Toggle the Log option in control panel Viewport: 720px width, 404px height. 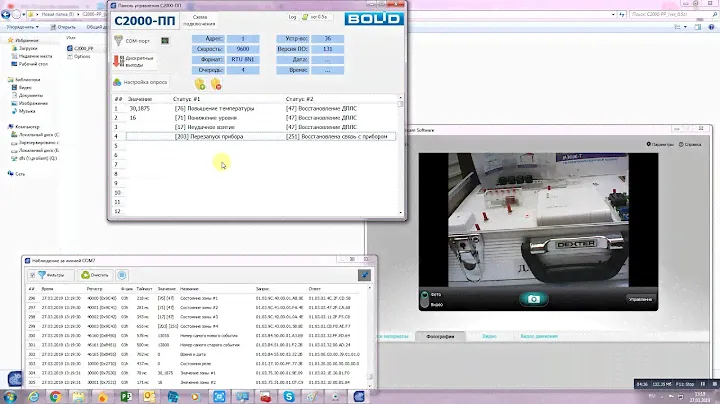(x=292, y=17)
